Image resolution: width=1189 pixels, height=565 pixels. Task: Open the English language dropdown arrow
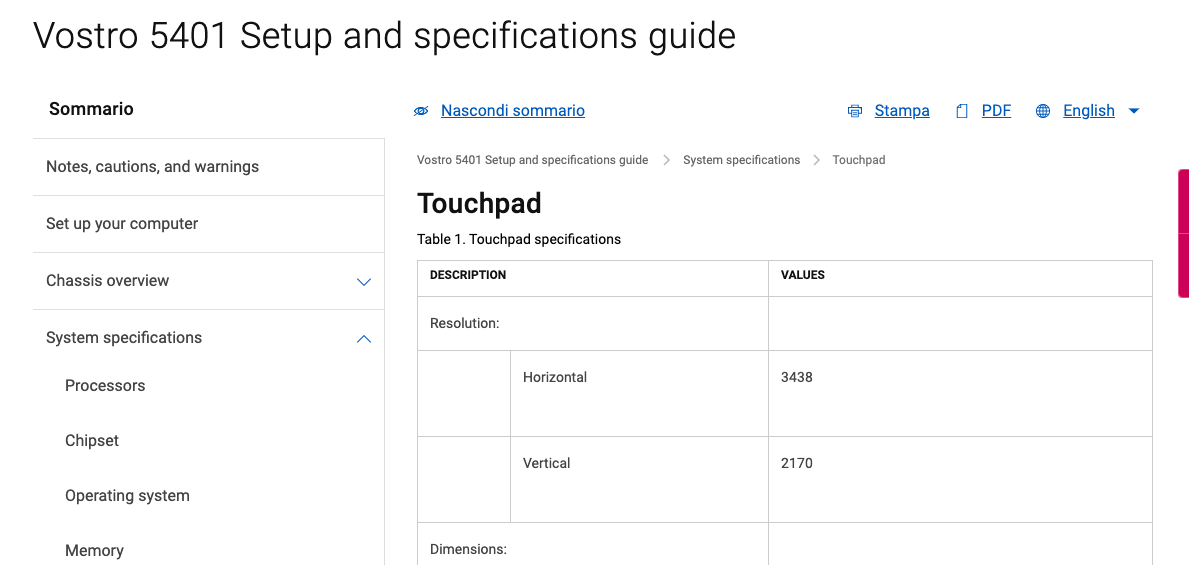click(1134, 111)
